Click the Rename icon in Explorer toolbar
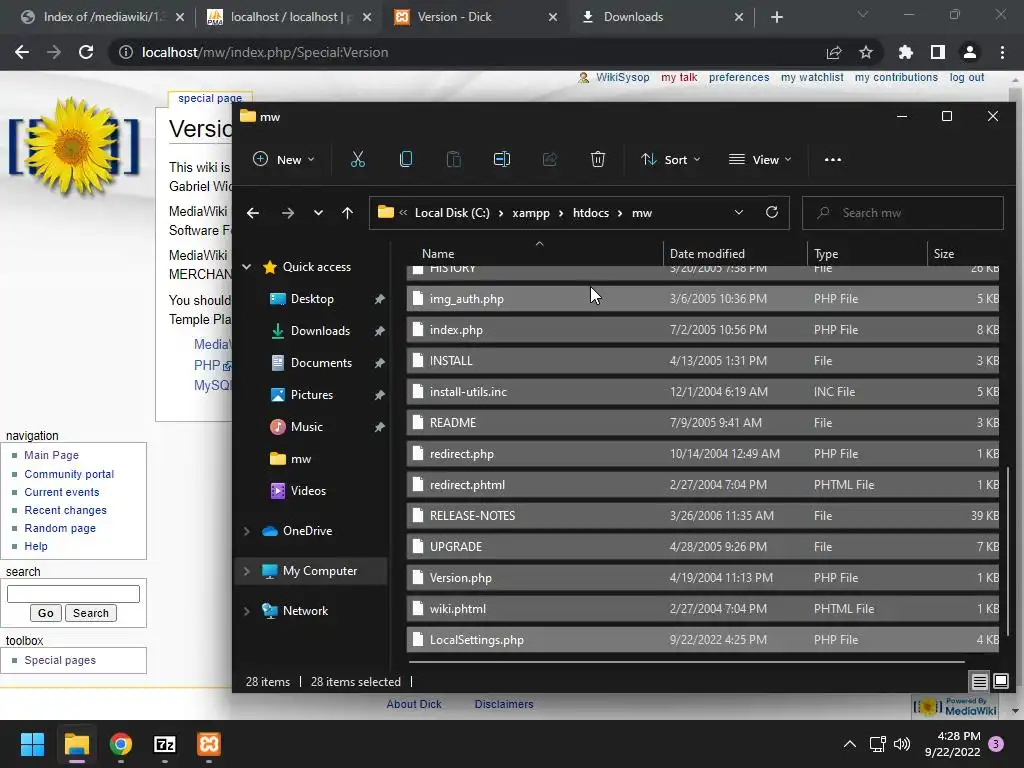 tap(502, 159)
